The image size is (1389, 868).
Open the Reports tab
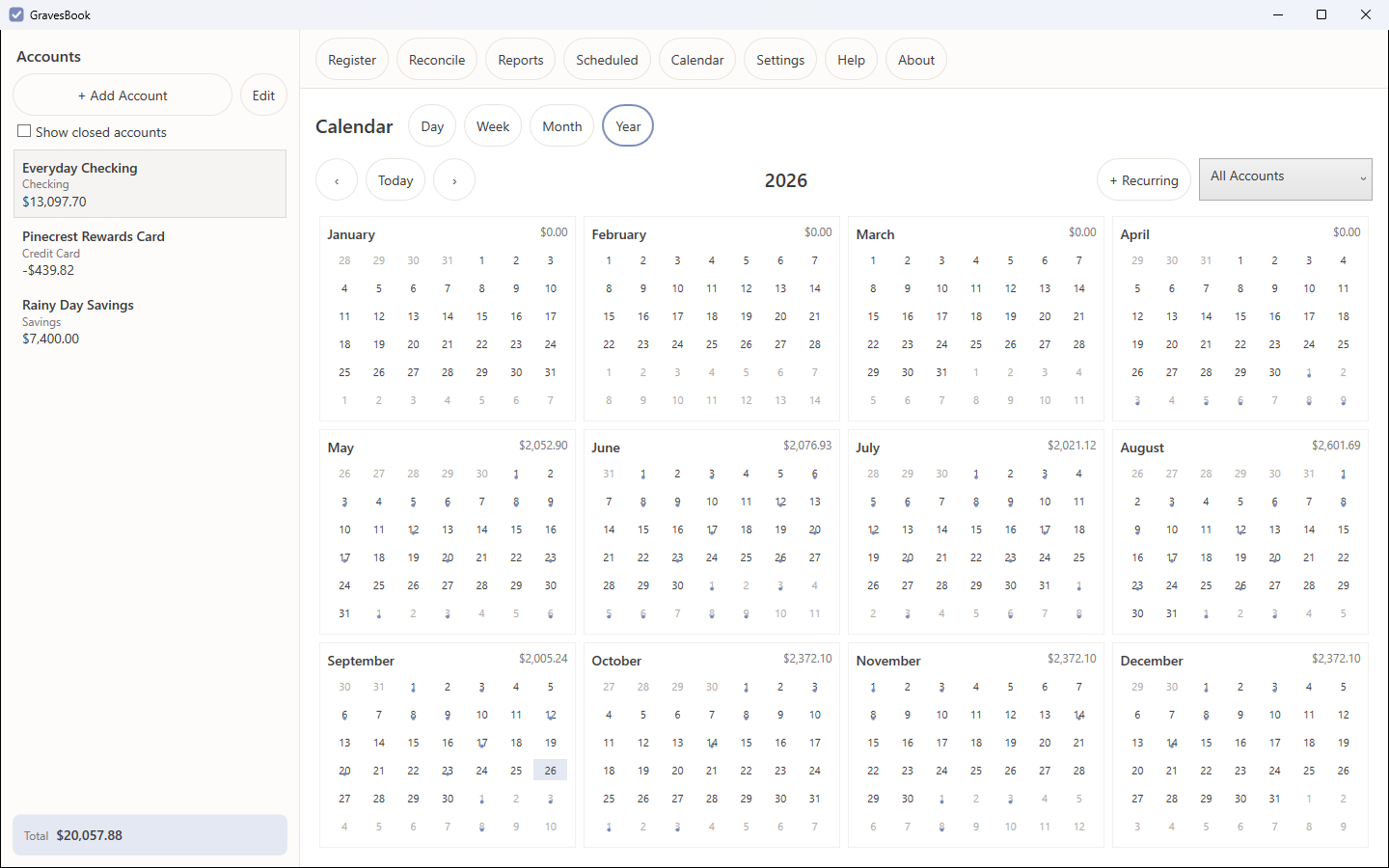[x=521, y=60]
